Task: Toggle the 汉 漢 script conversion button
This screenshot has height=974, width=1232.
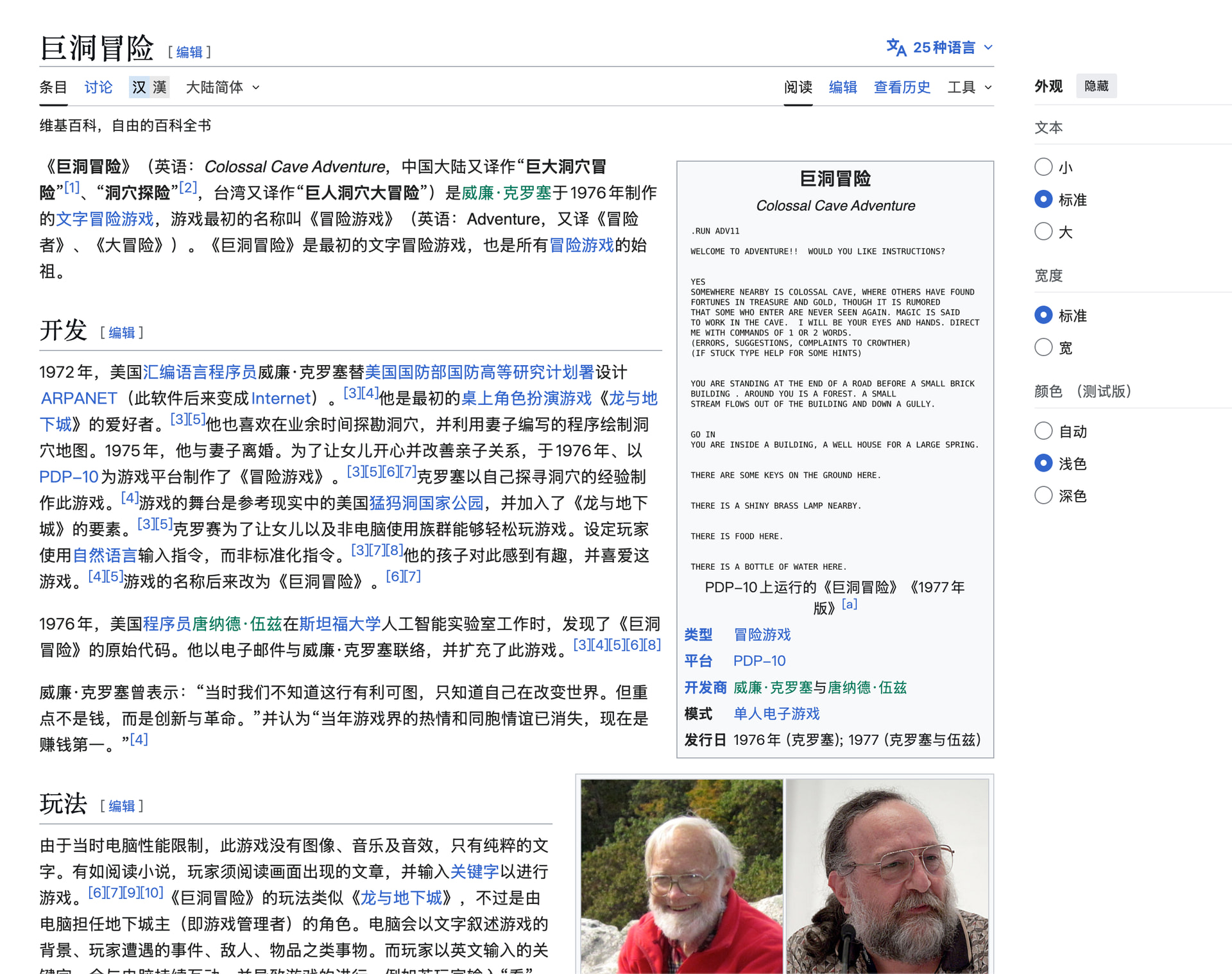Action: click(149, 87)
